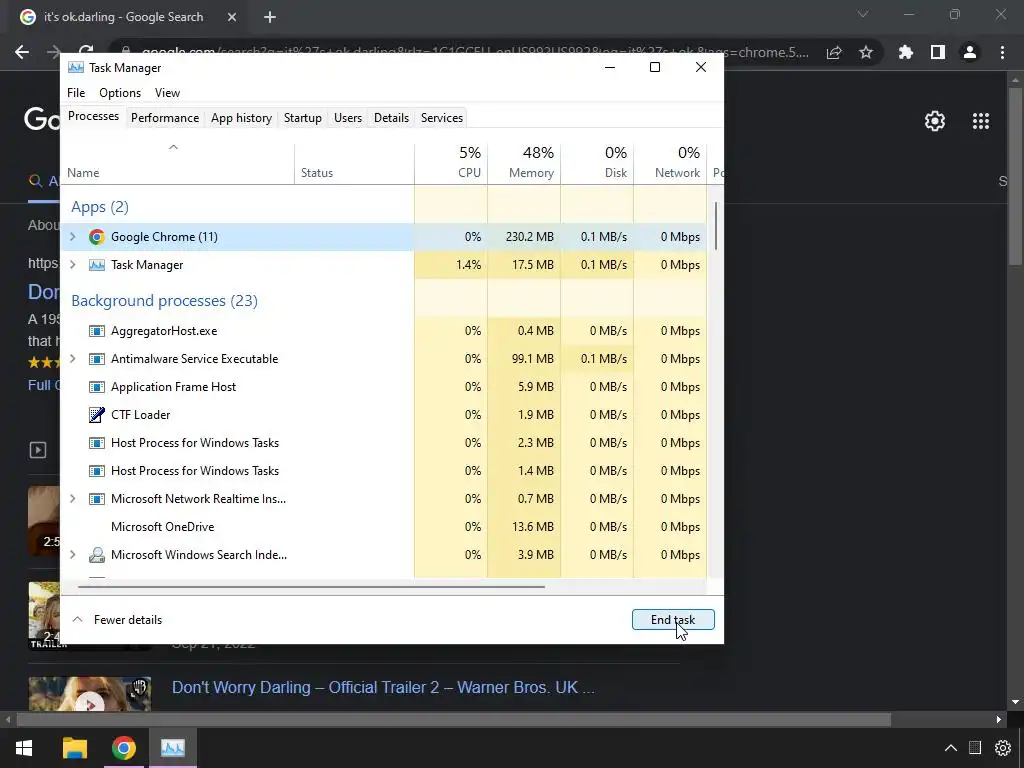Go back in Chrome browser
Image resolution: width=1024 pixels, height=768 pixels.
pyautogui.click(x=22, y=52)
